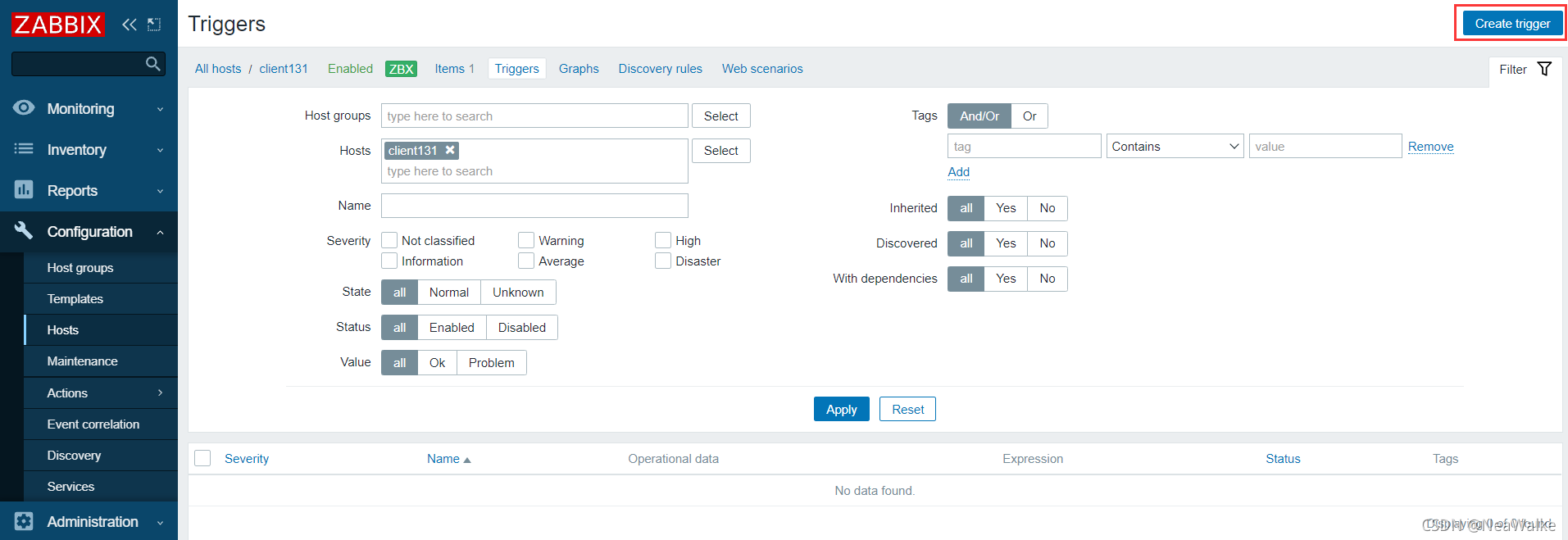Open Templates in Configuration
The height and width of the screenshot is (540, 1568).
[x=75, y=299]
